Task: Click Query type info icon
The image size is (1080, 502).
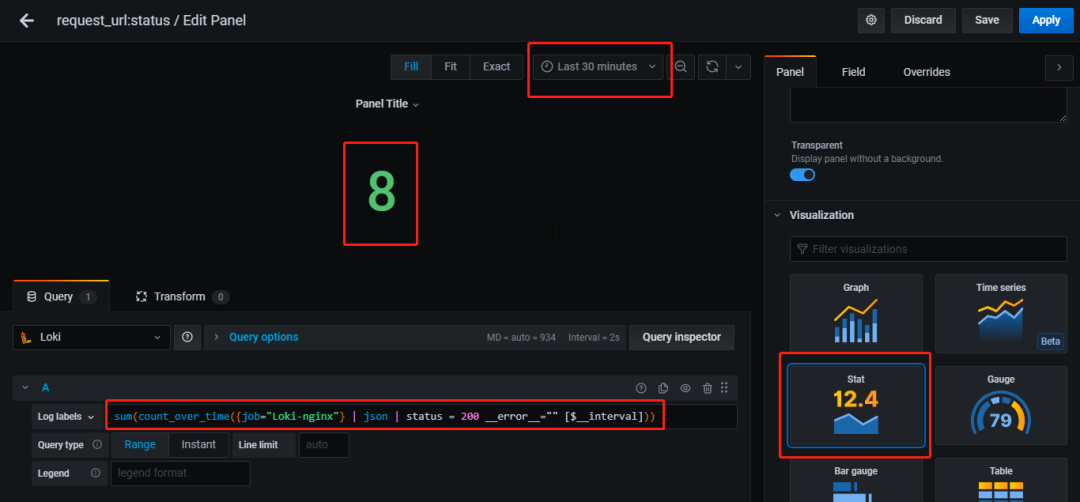Action: (97, 445)
